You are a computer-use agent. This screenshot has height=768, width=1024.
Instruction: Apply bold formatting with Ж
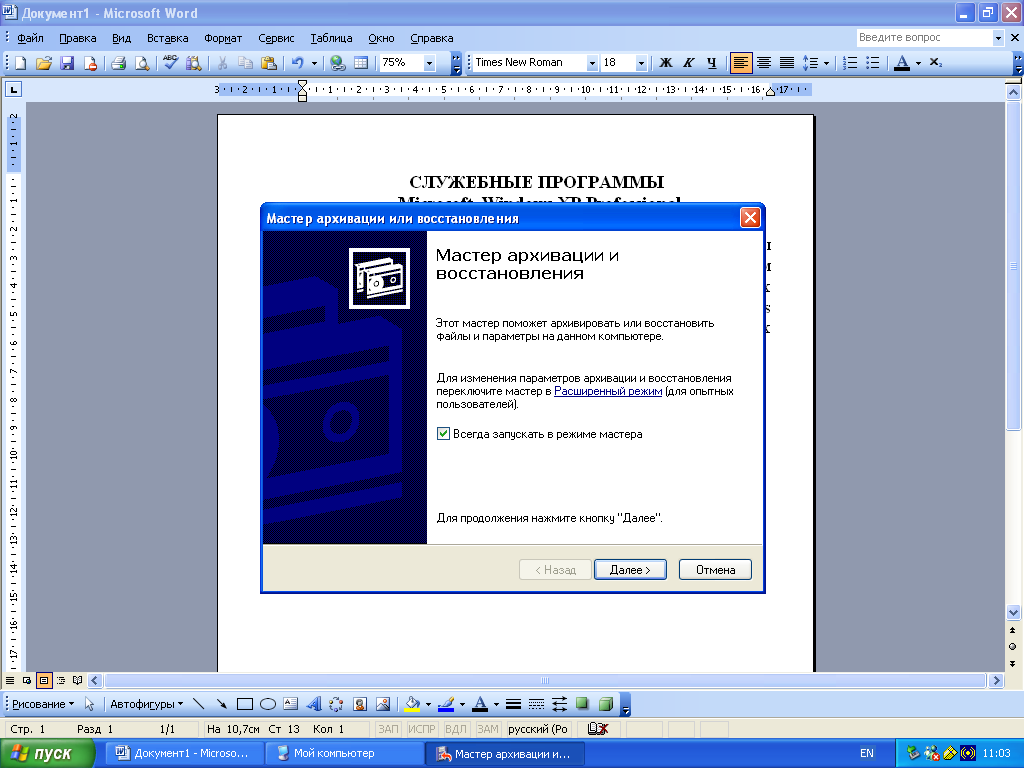(665, 63)
